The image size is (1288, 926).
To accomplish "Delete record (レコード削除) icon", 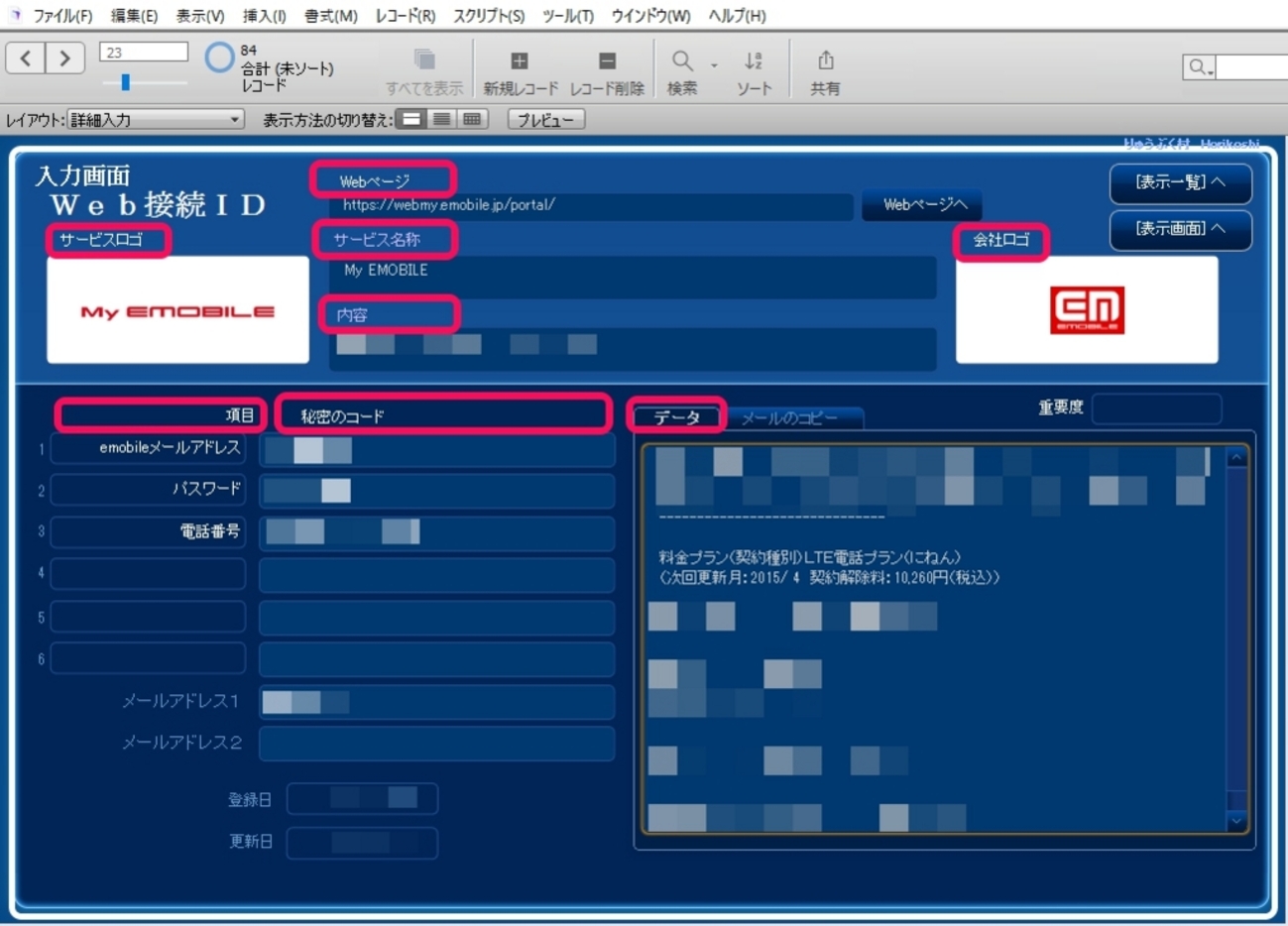I will pyautogui.click(x=608, y=61).
